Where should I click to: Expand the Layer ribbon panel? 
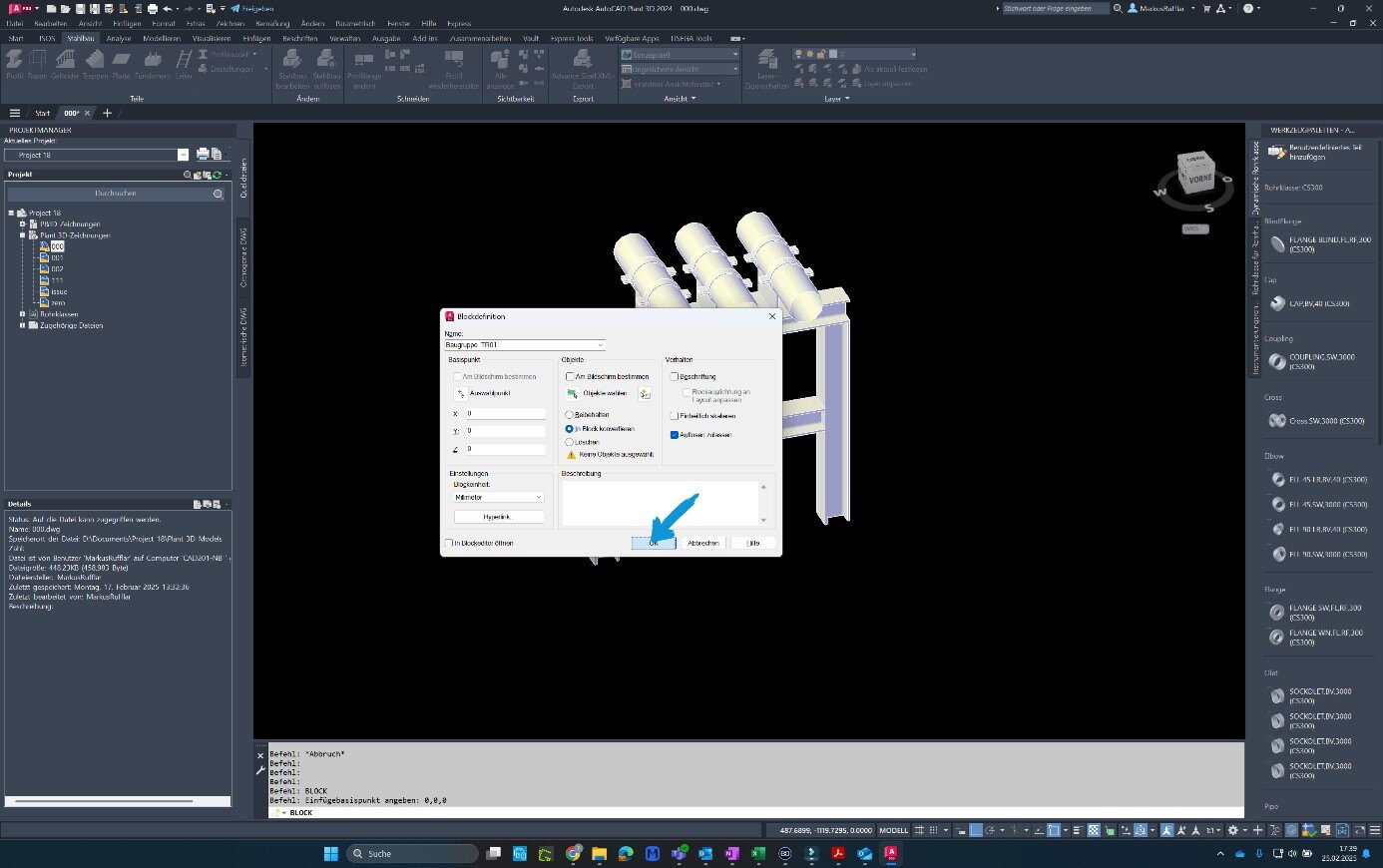836,99
